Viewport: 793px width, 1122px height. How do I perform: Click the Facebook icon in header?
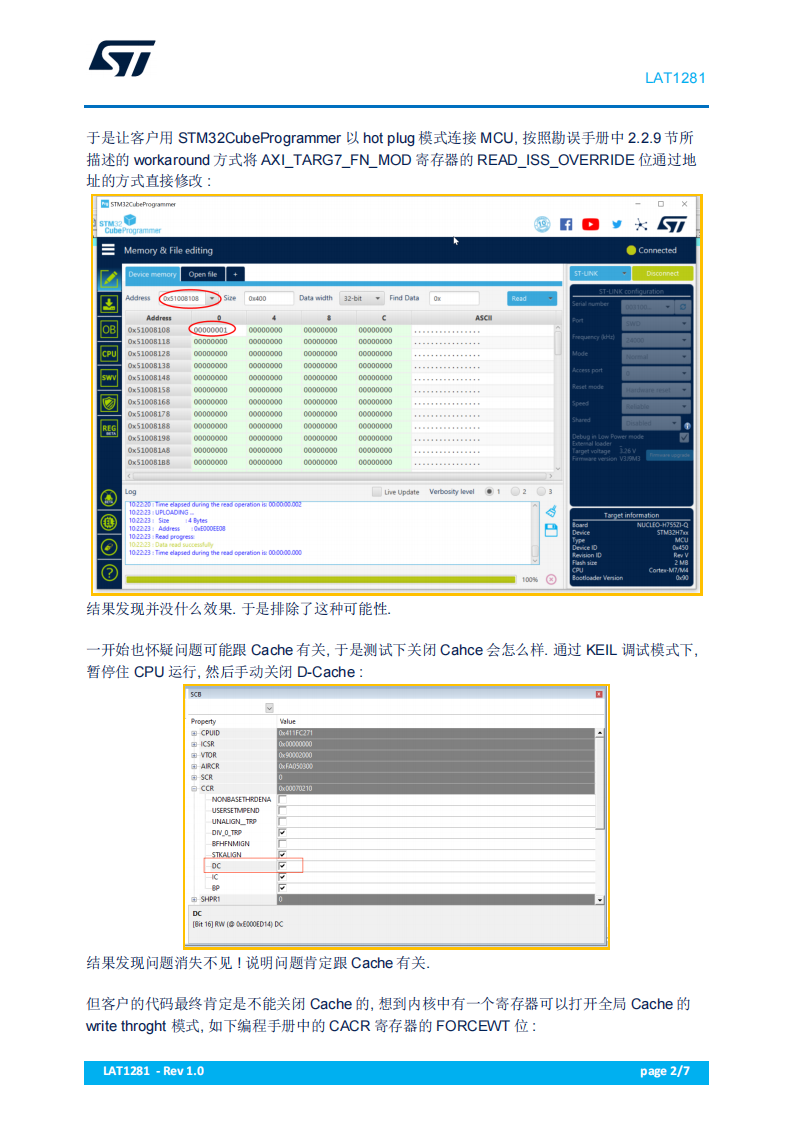click(566, 225)
